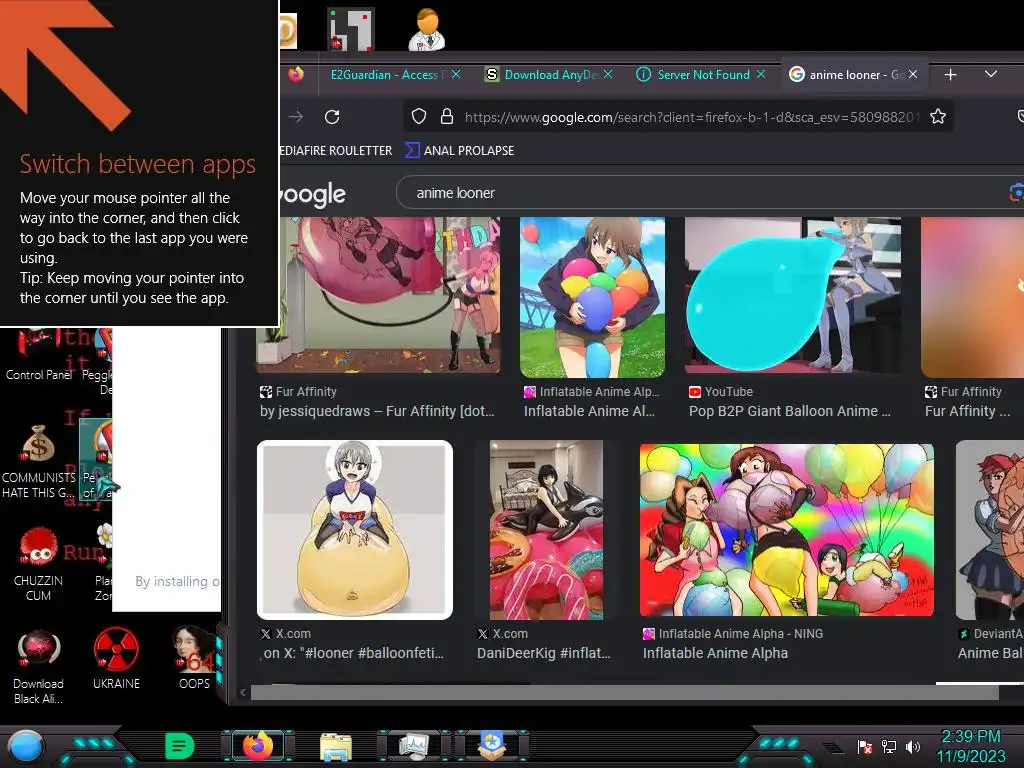Screen dimensions: 1024x768
Task: Click the 'Pop B2P Giant Balloon Anime' title
Action: (x=790, y=411)
